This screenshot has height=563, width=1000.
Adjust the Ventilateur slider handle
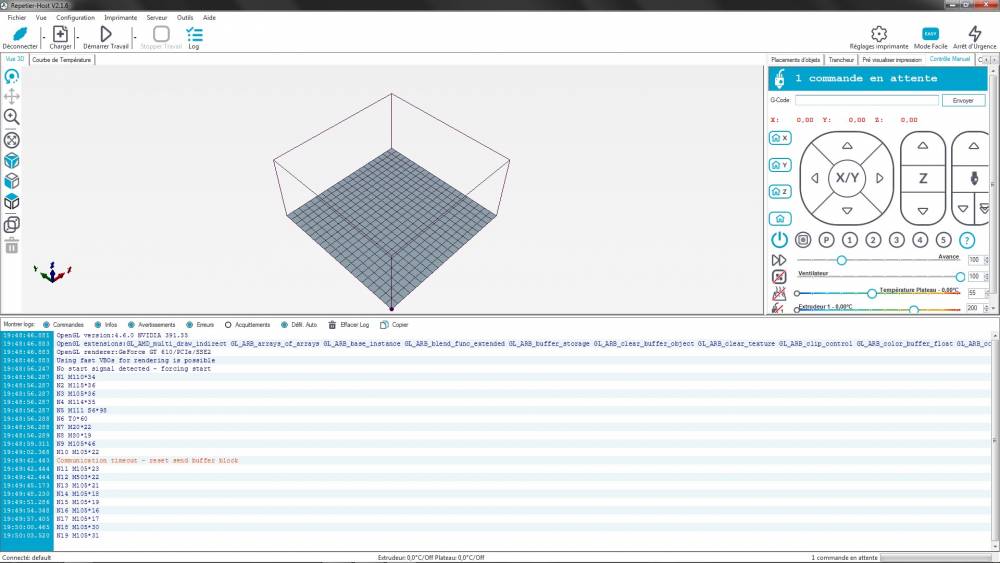(x=960, y=277)
